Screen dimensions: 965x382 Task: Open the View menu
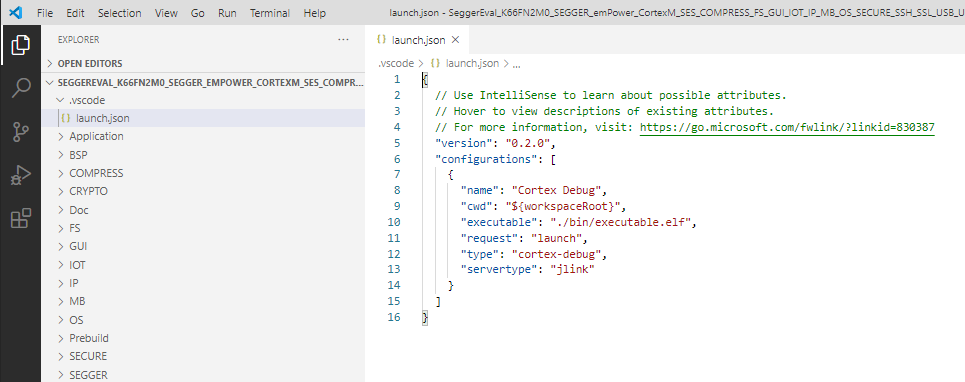pos(166,13)
